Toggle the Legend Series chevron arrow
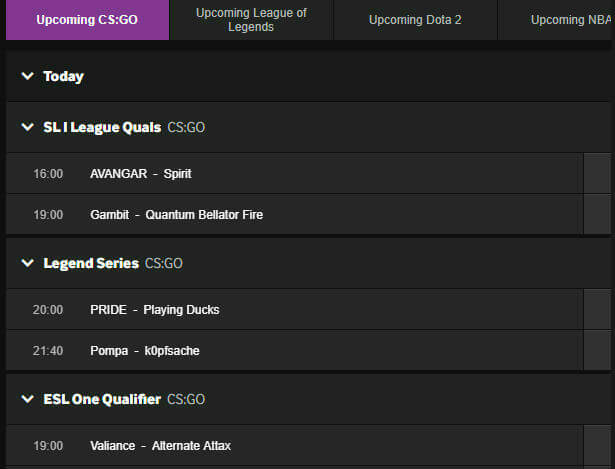 [x=28, y=263]
